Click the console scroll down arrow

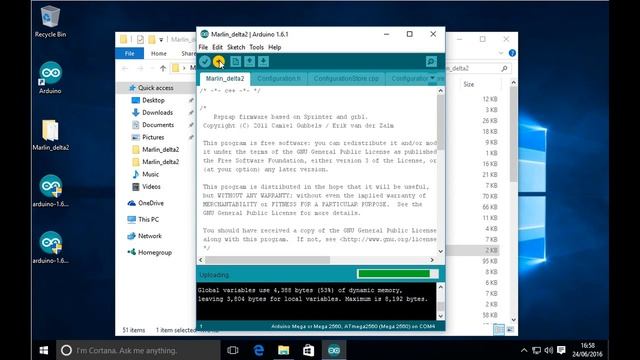tap(440, 316)
